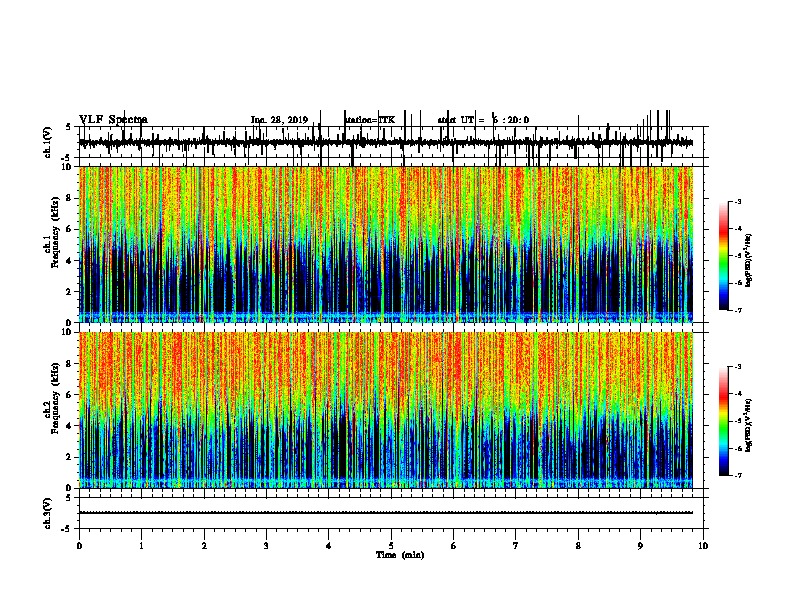Image resolution: width=792 pixels, height=612 pixels.
Task: Click the ch.1 colorbar log(PSD) label
Action: (748, 261)
